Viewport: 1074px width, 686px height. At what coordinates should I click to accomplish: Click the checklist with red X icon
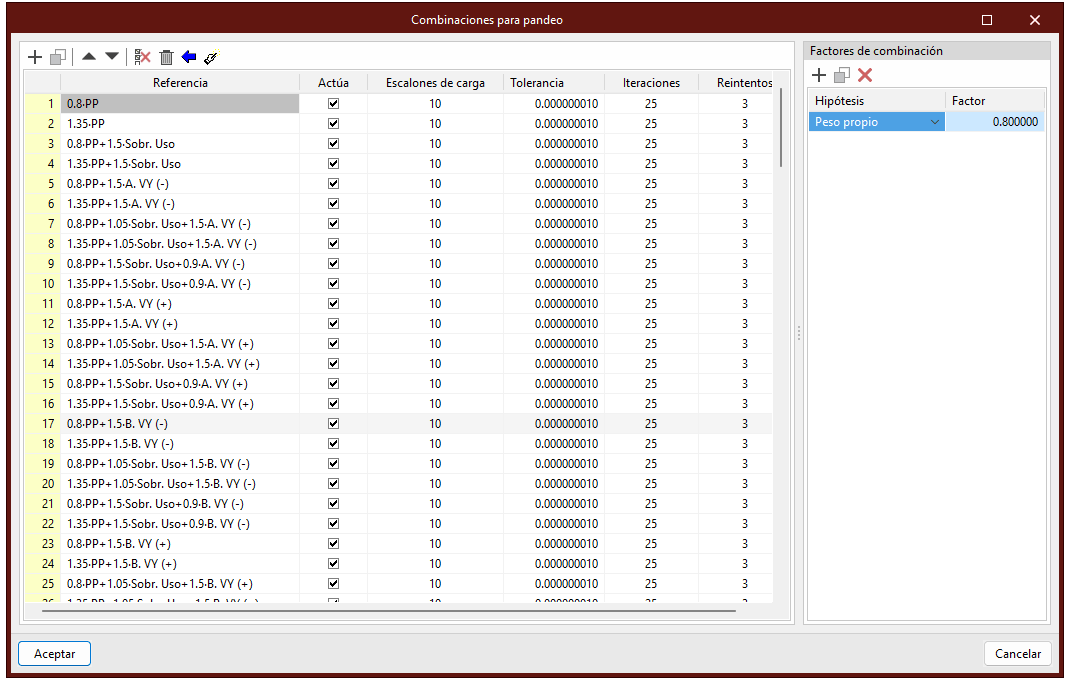coord(143,58)
